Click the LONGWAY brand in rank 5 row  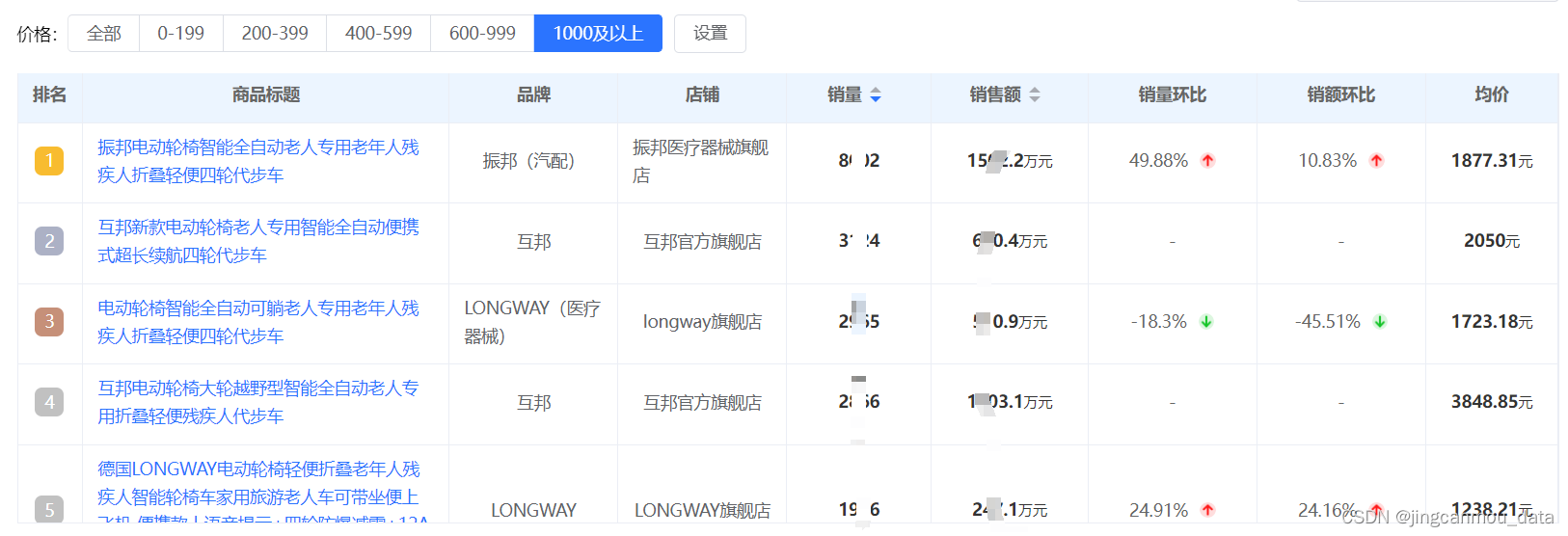[533, 510]
